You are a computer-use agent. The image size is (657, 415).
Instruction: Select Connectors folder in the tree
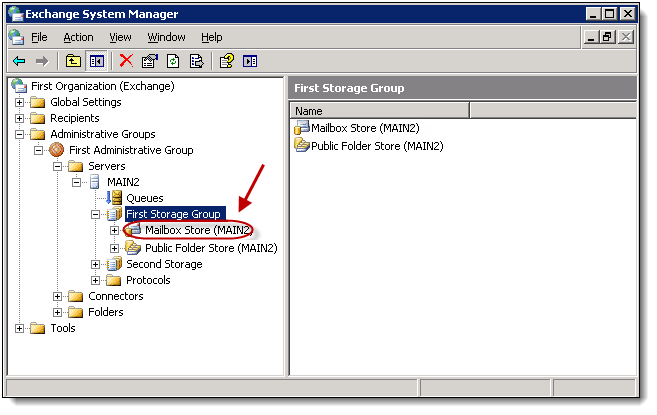(x=116, y=296)
